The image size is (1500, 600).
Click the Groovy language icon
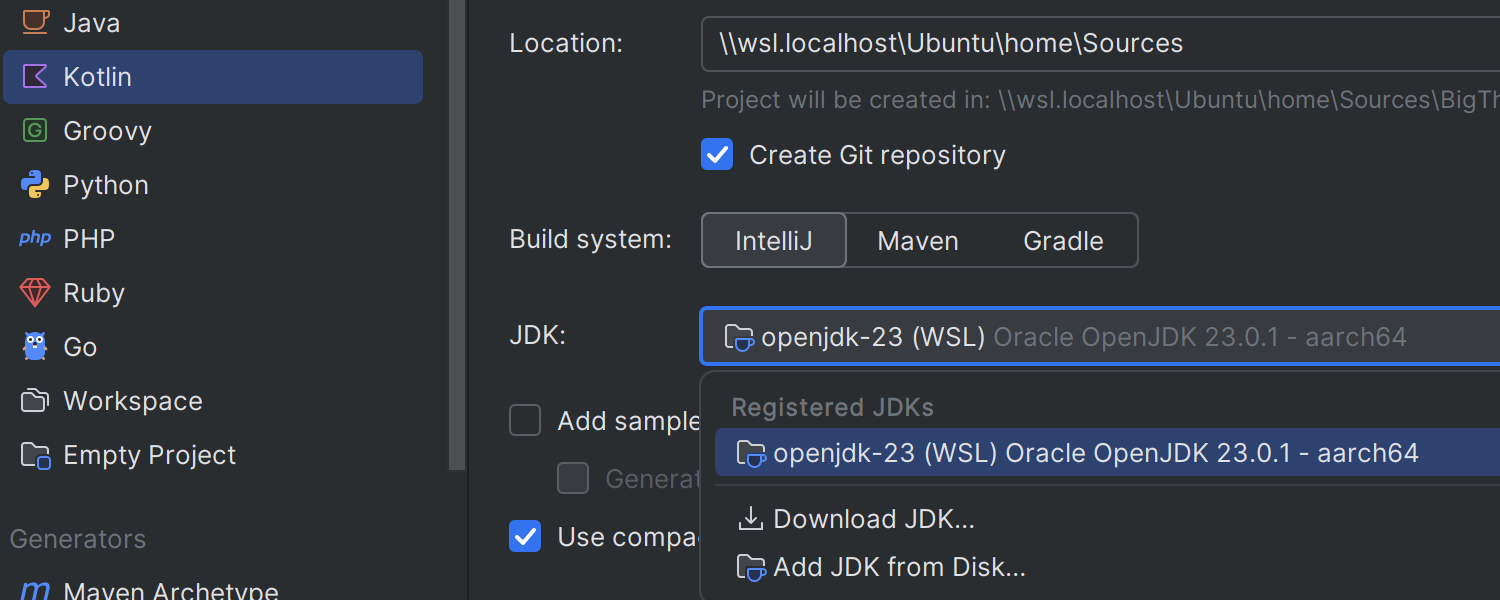pyautogui.click(x=35, y=131)
